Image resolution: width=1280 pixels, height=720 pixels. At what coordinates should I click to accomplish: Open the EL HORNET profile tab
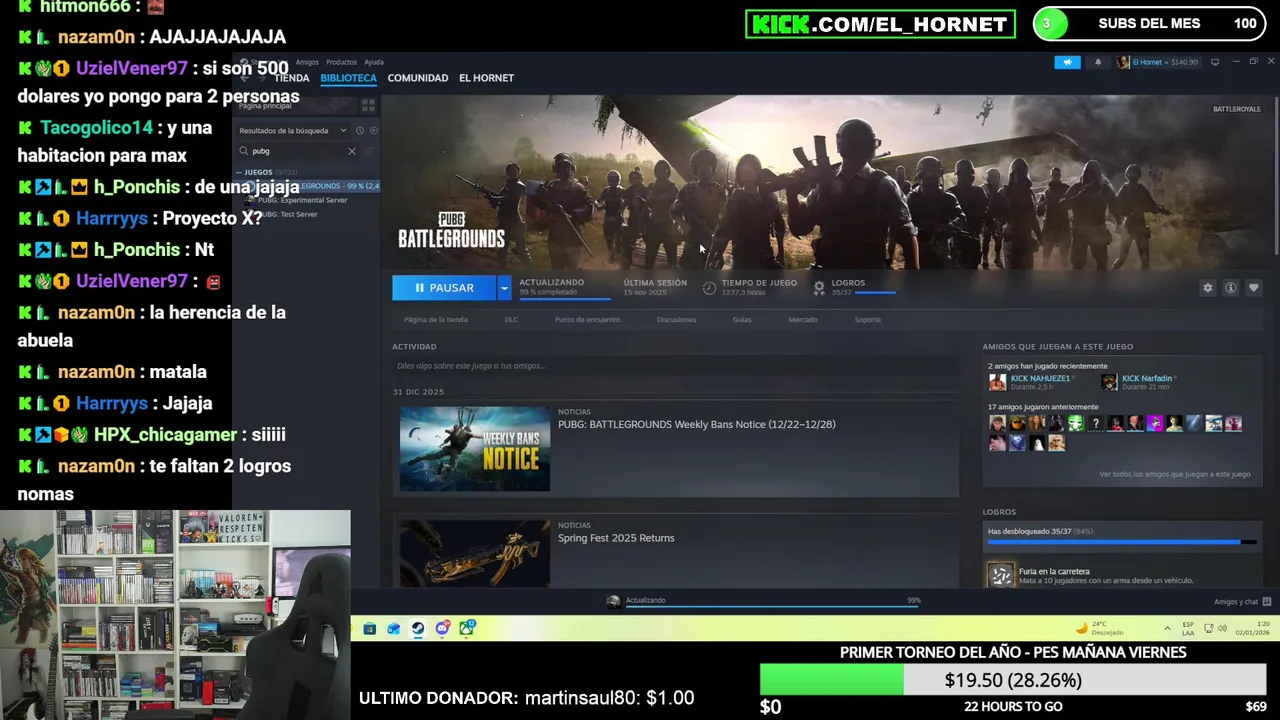486,78
